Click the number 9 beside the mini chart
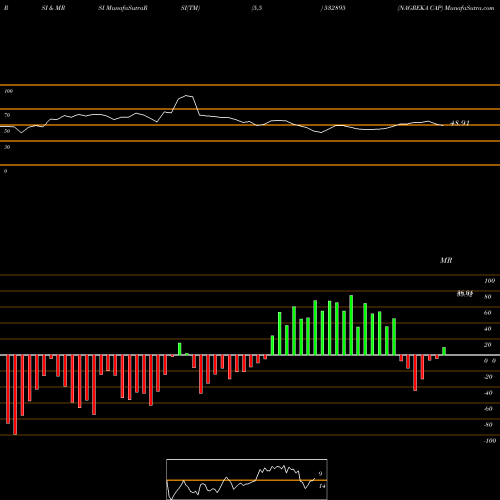Viewport: 500px width, 500px height. [320, 474]
